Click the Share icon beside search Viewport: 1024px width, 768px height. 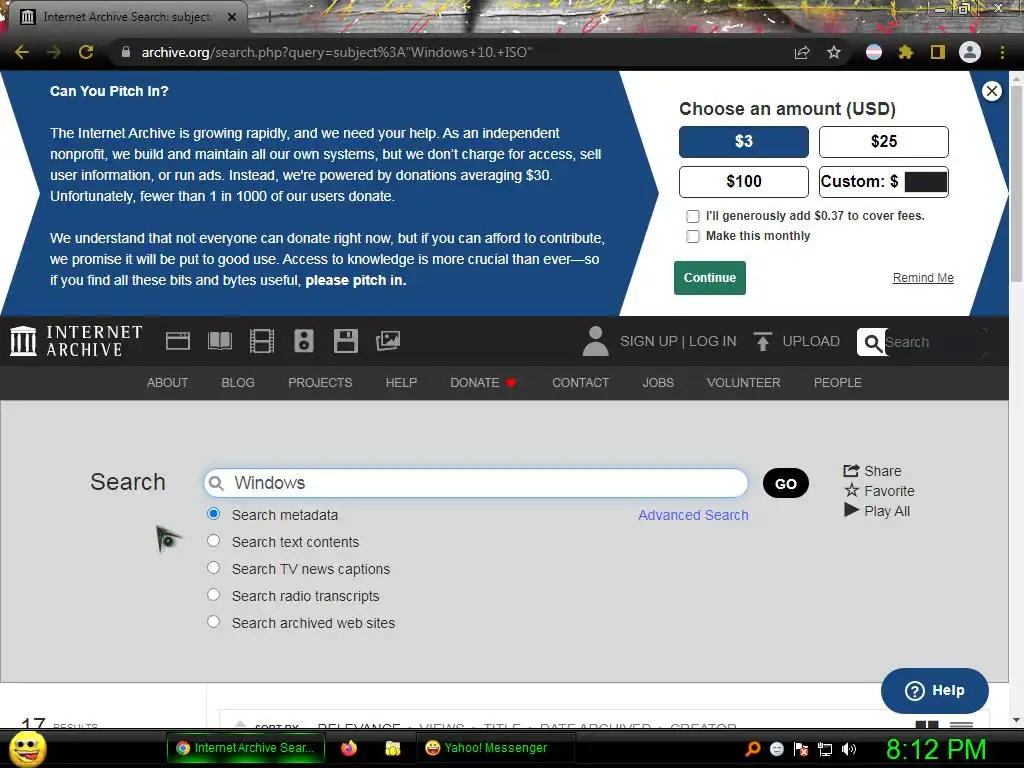(x=851, y=470)
